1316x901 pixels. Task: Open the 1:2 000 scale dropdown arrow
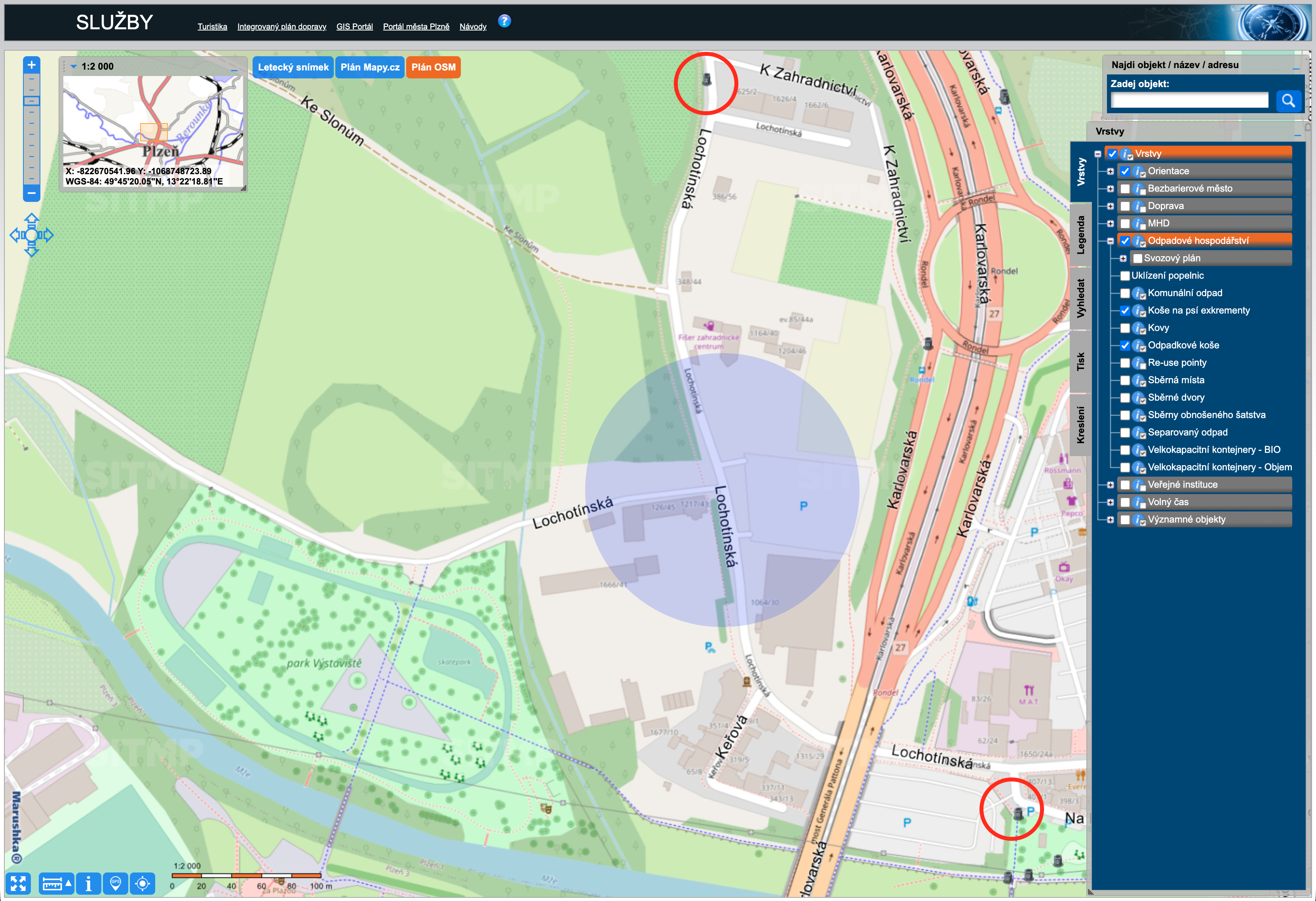click(74, 66)
